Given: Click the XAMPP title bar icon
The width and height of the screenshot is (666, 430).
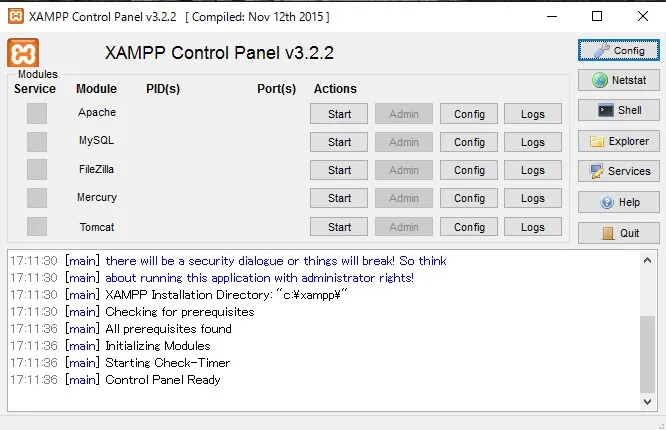Looking at the screenshot, I should [14, 16].
